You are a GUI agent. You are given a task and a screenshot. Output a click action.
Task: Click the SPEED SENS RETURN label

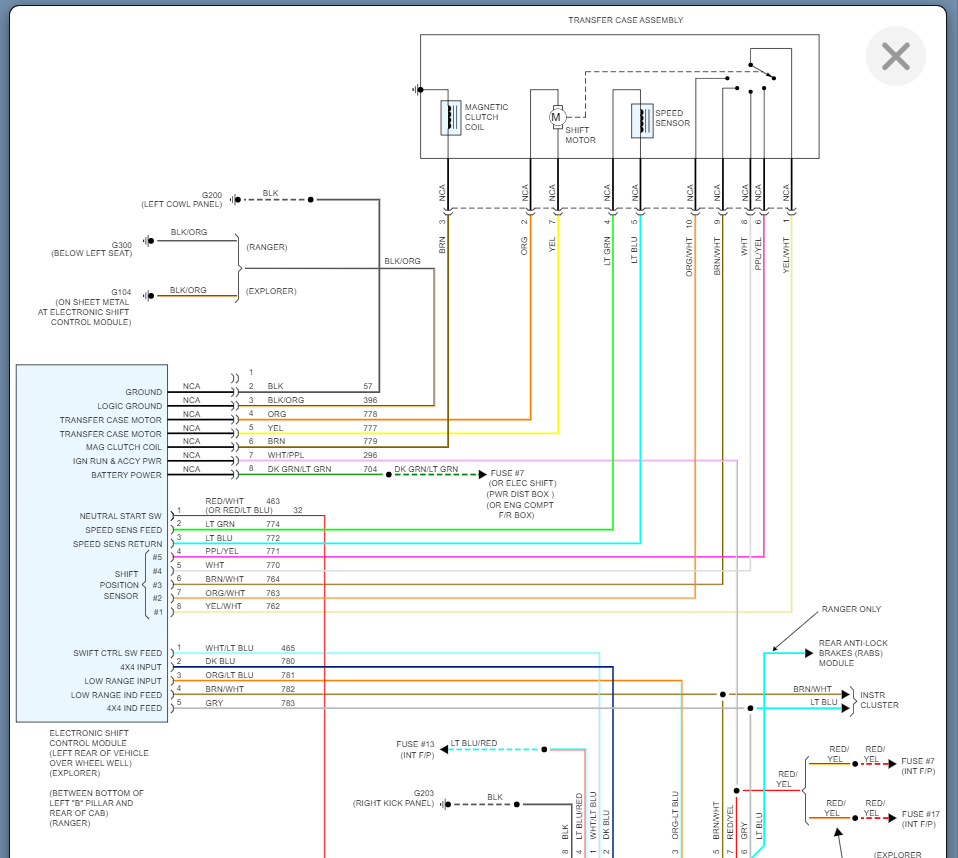[x=117, y=544]
